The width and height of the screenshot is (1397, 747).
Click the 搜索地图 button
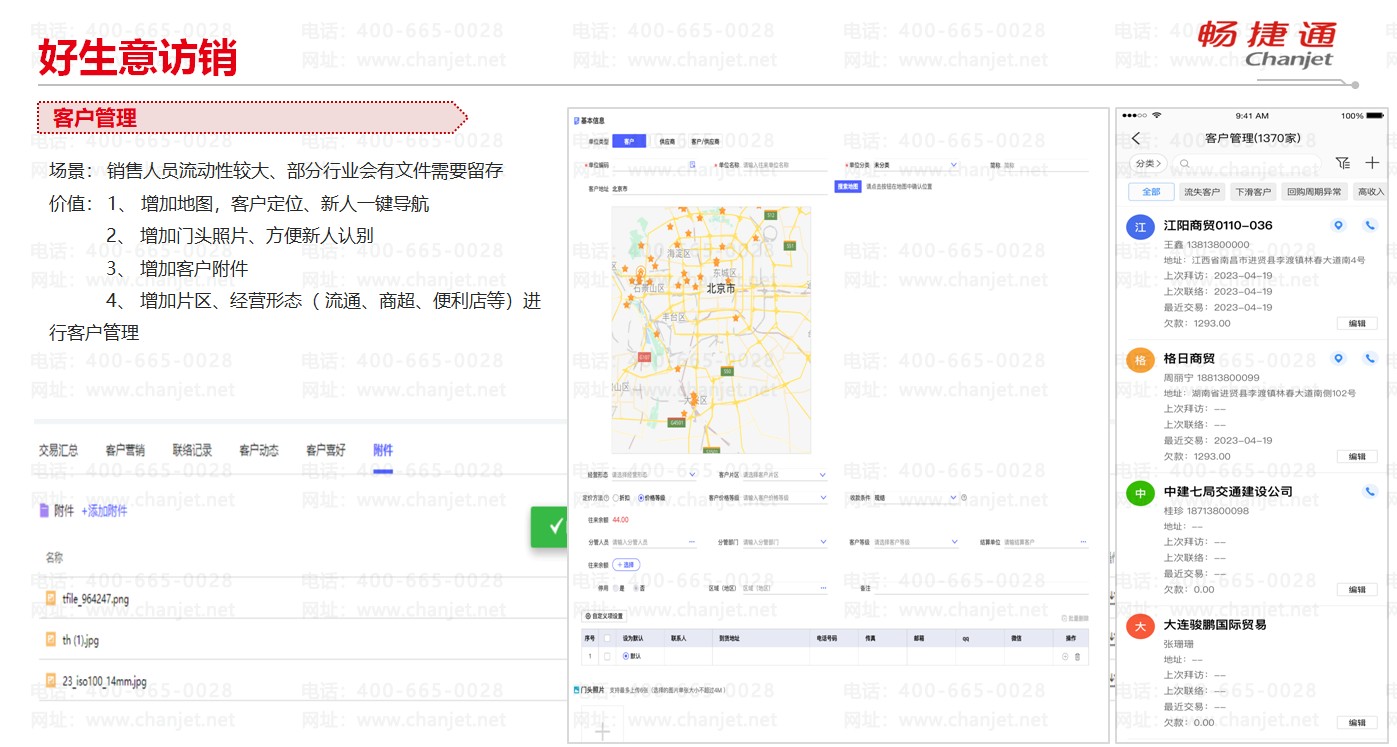[x=847, y=187]
